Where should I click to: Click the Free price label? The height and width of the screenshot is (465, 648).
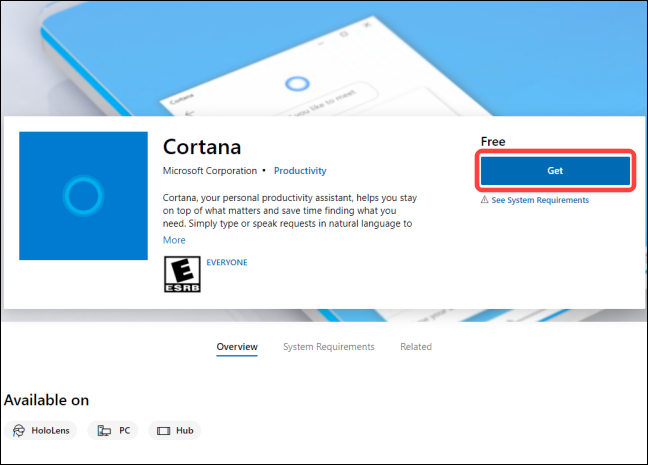point(492,142)
